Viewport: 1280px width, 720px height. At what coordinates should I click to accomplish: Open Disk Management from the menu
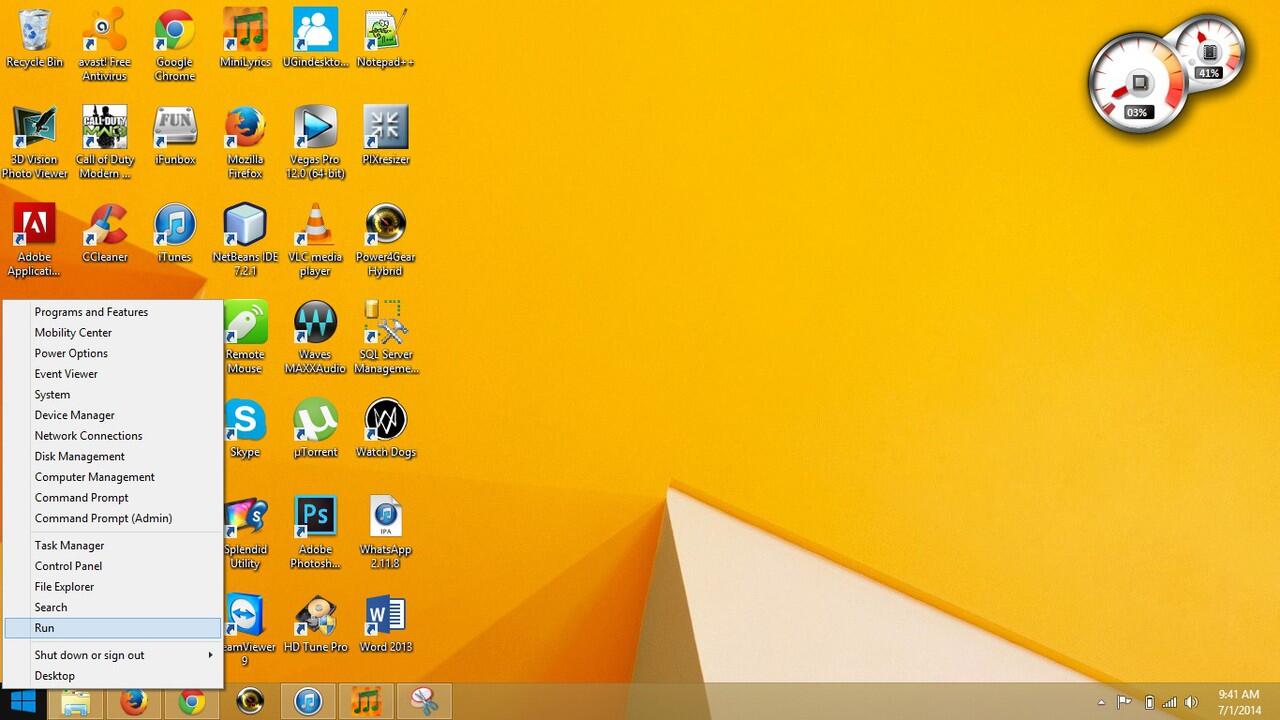(113, 456)
